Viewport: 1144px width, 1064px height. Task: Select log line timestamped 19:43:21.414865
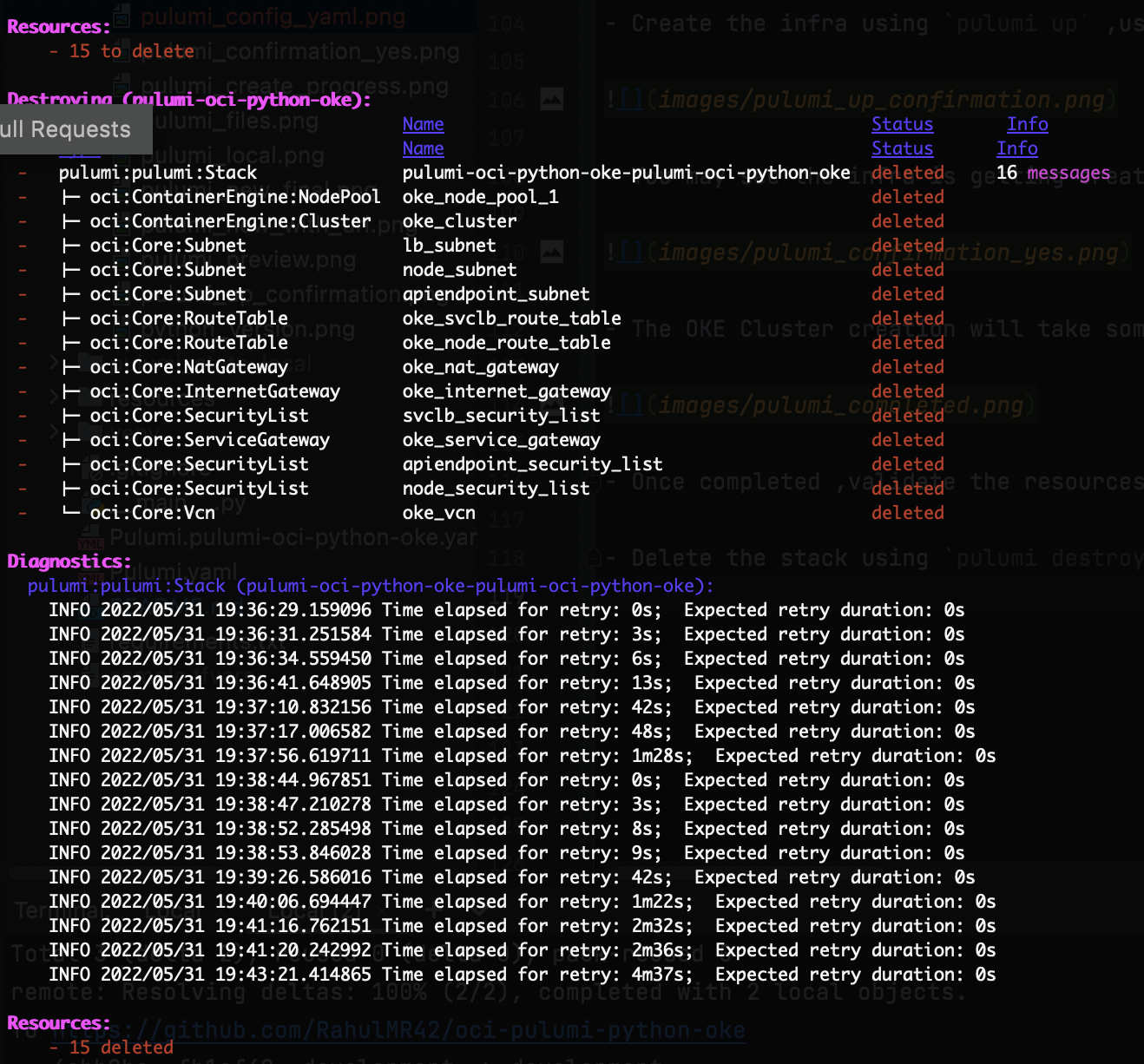[x=523, y=975]
